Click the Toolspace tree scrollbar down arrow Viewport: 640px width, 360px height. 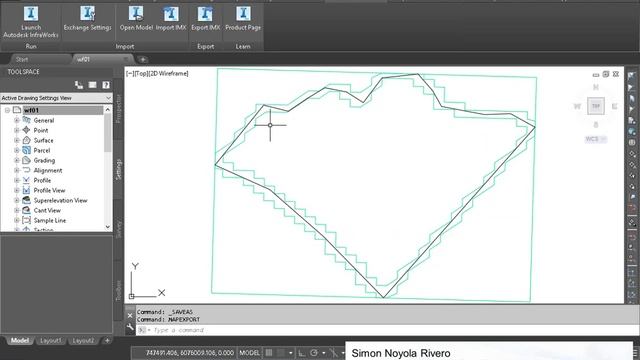point(108,227)
